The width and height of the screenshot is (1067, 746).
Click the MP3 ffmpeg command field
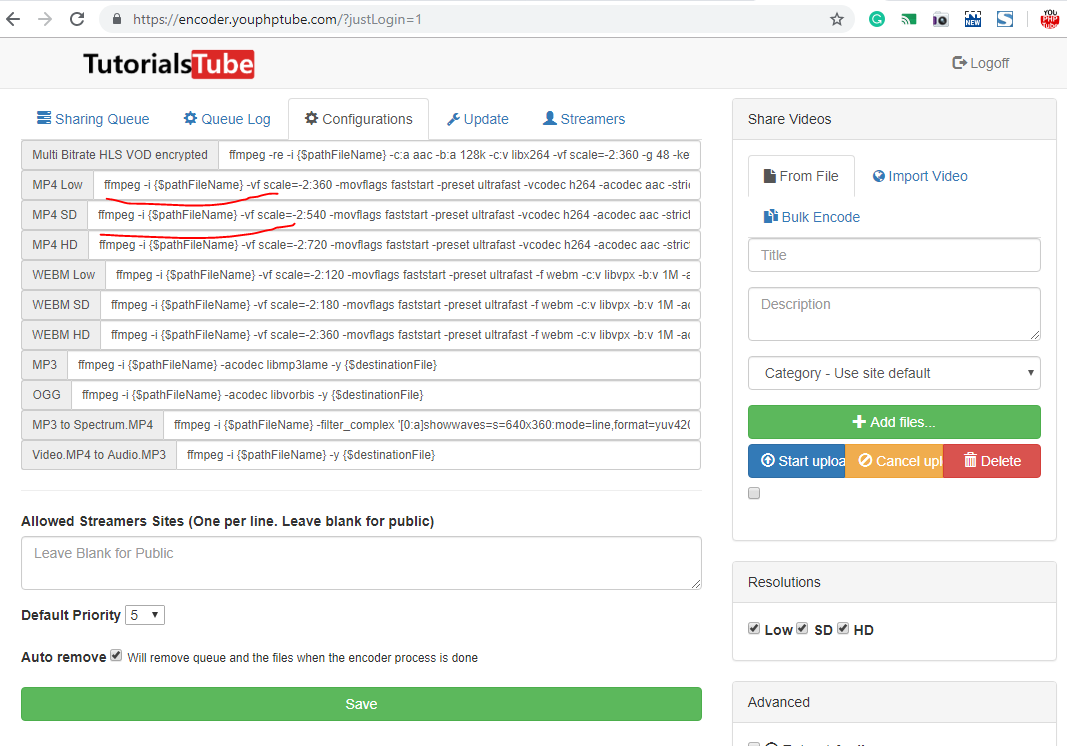384,365
